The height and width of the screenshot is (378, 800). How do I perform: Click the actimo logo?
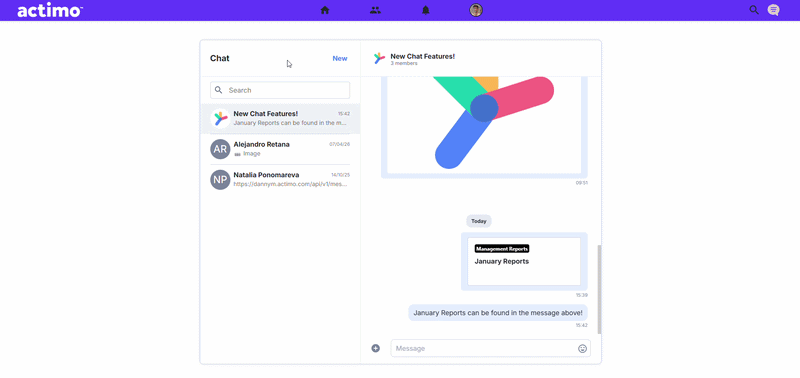point(49,10)
